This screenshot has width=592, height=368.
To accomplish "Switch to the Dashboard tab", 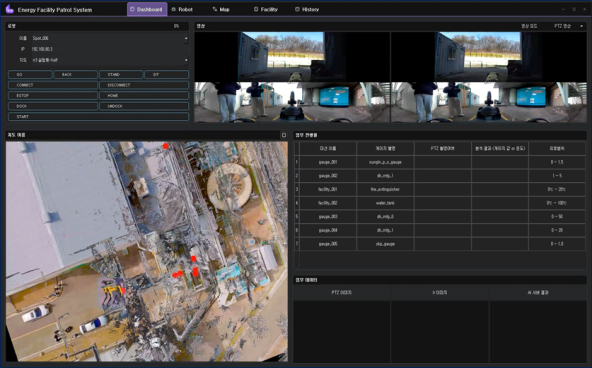I will (147, 9).
